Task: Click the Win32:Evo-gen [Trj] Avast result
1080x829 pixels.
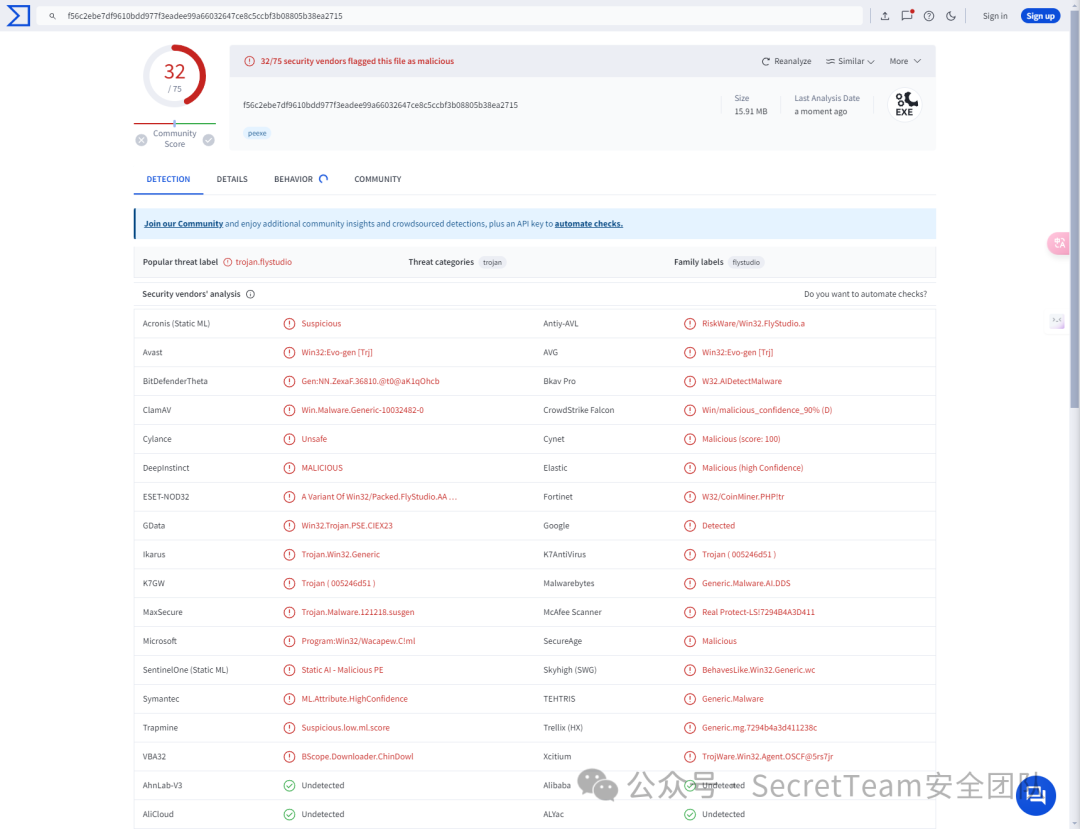Action: click(x=337, y=353)
